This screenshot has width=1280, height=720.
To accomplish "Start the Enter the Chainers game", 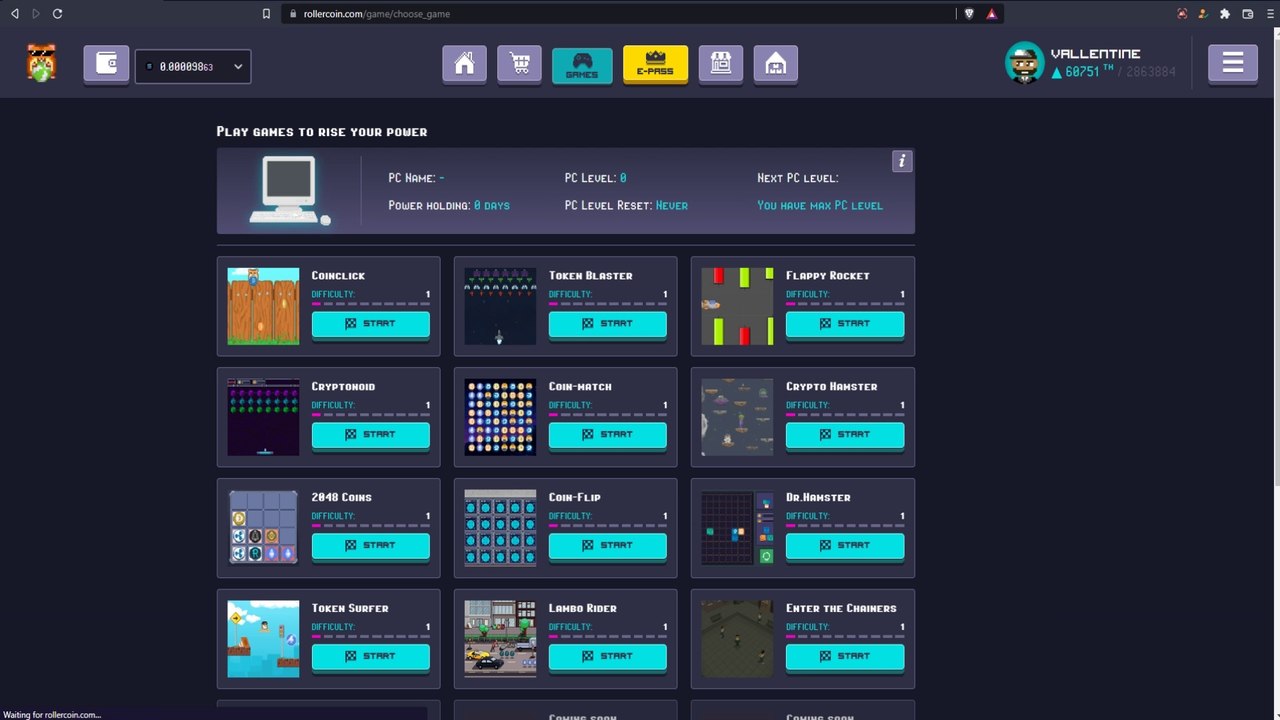I will [x=845, y=657].
